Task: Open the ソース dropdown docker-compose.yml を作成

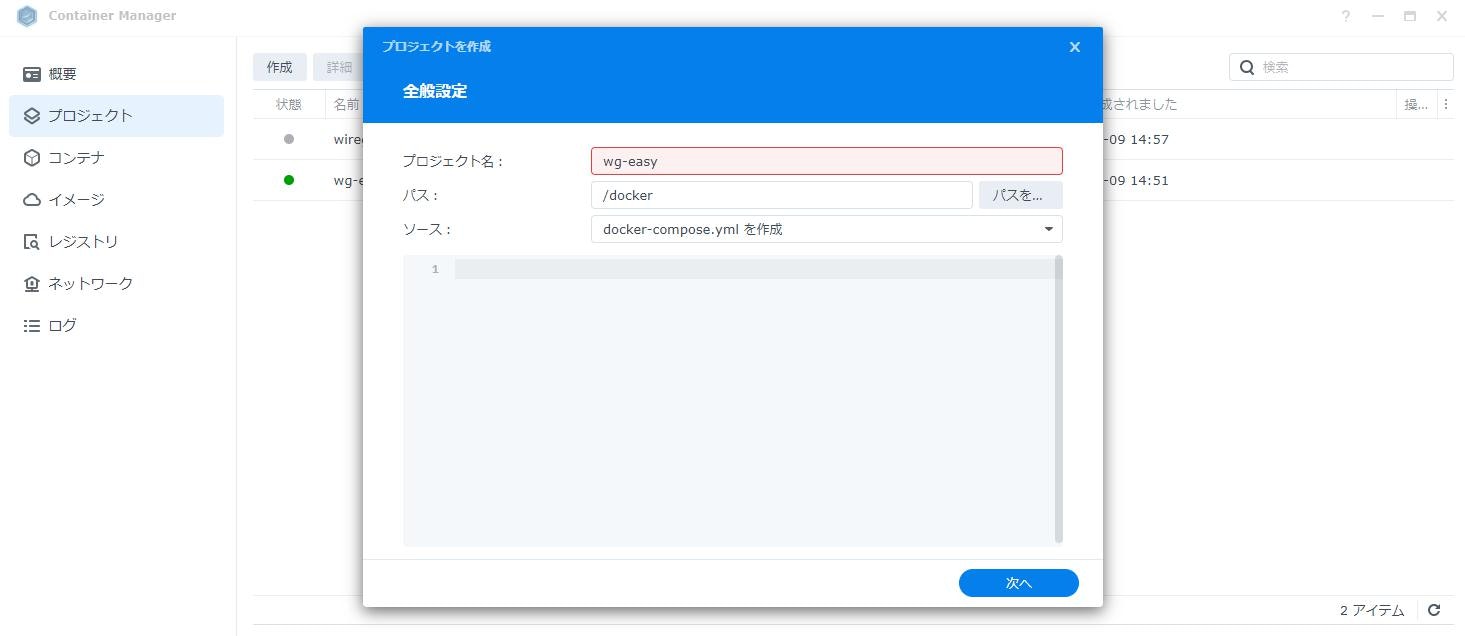Action: pyautogui.click(x=826, y=229)
